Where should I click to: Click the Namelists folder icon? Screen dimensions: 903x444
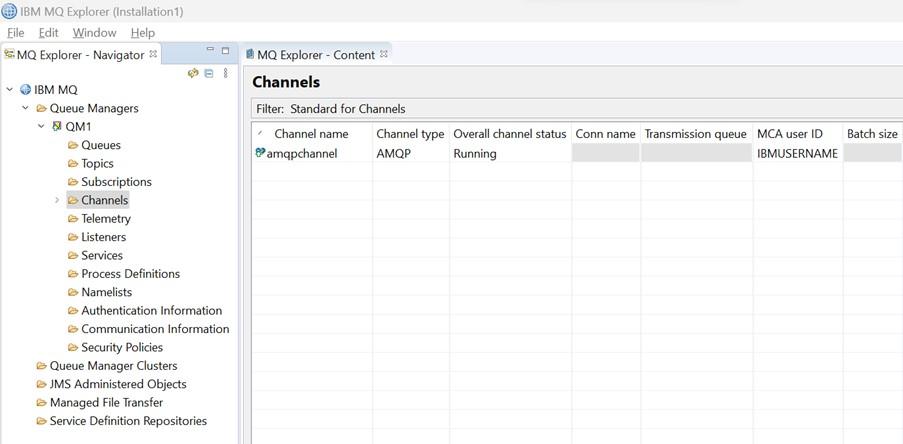(x=73, y=293)
